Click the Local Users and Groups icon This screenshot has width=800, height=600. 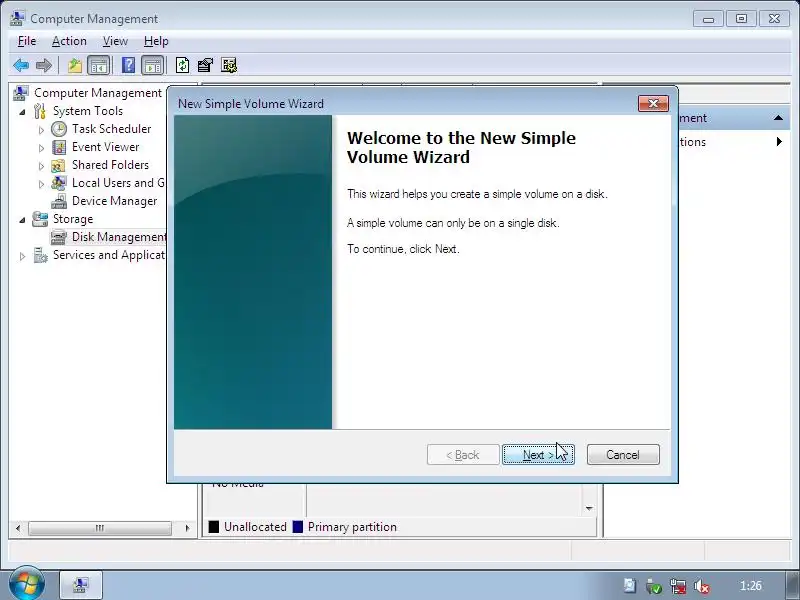pyautogui.click(x=59, y=183)
